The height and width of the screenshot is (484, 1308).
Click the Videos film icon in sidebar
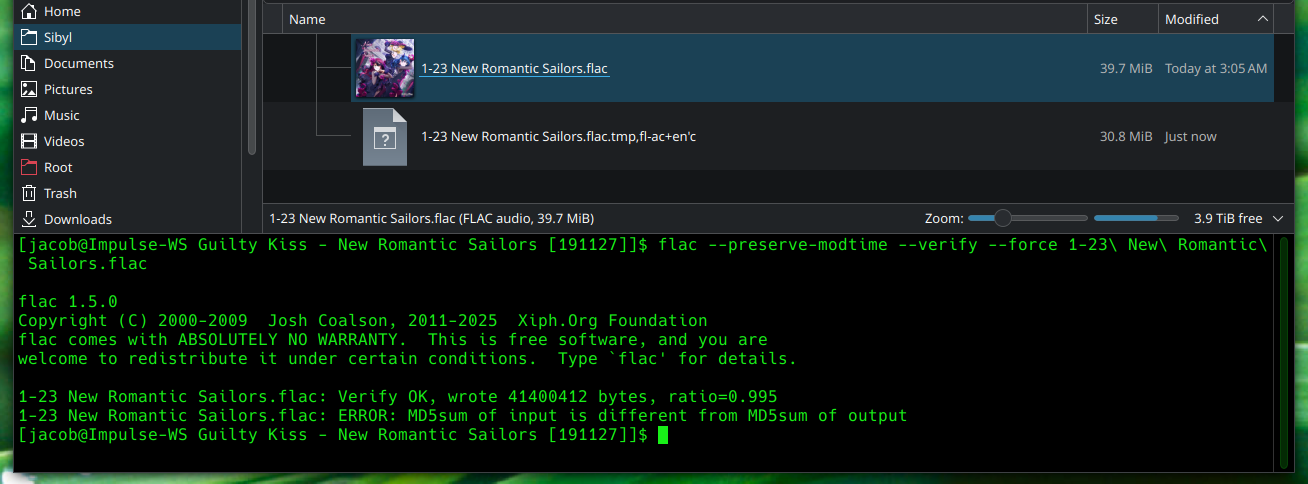28,141
